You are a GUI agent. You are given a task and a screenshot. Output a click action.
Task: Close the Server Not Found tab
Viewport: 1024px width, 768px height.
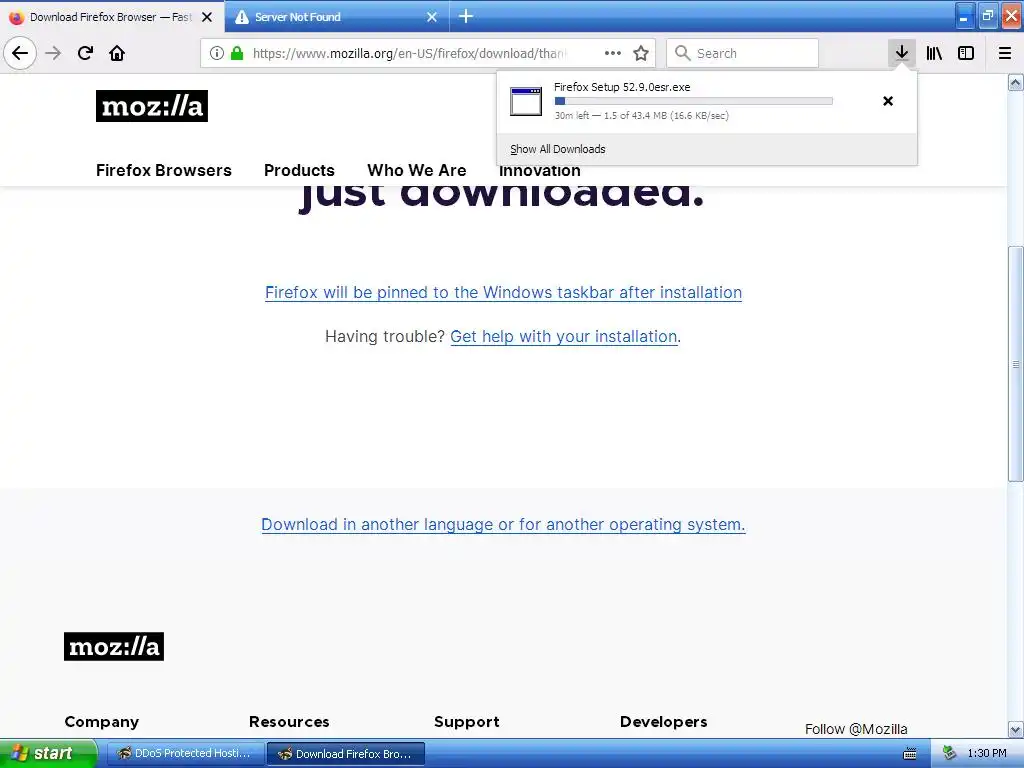[x=432, y=17]
